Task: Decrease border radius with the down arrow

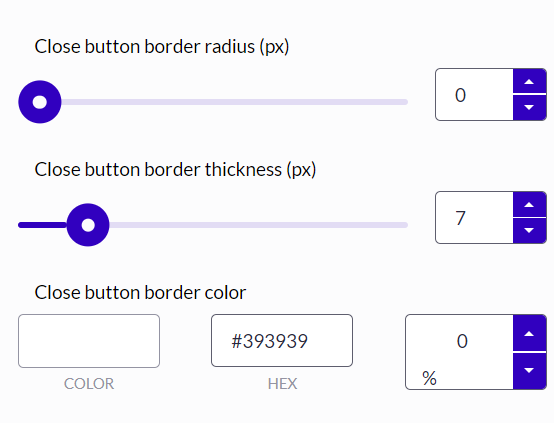Action: (529, 108)
